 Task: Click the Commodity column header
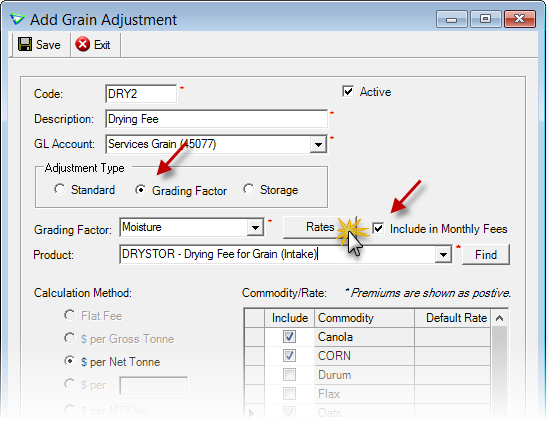tap(364, 318)
